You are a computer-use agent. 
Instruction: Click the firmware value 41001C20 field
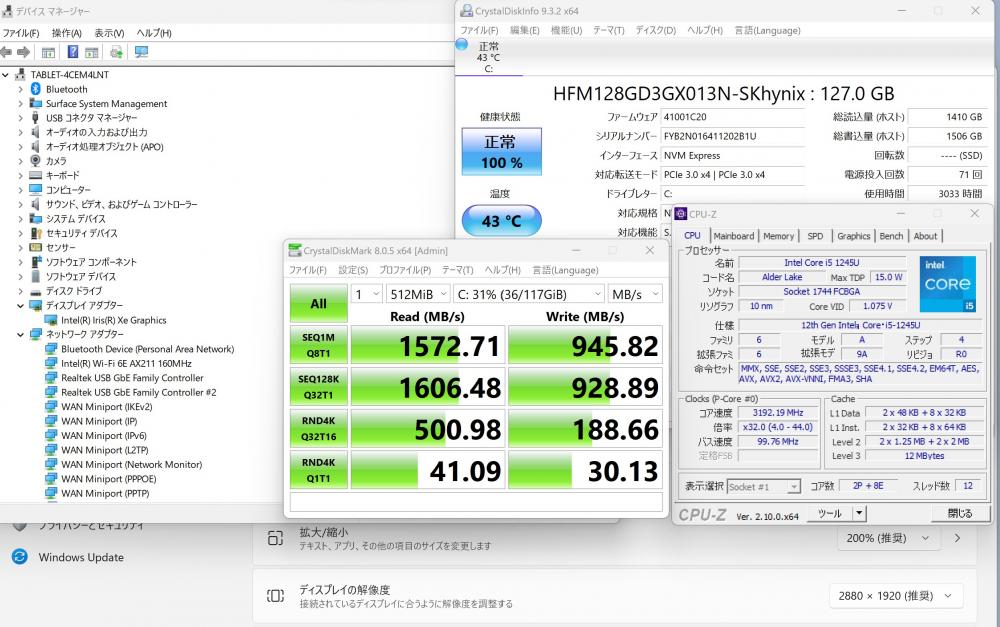click(x=732, y=117)
